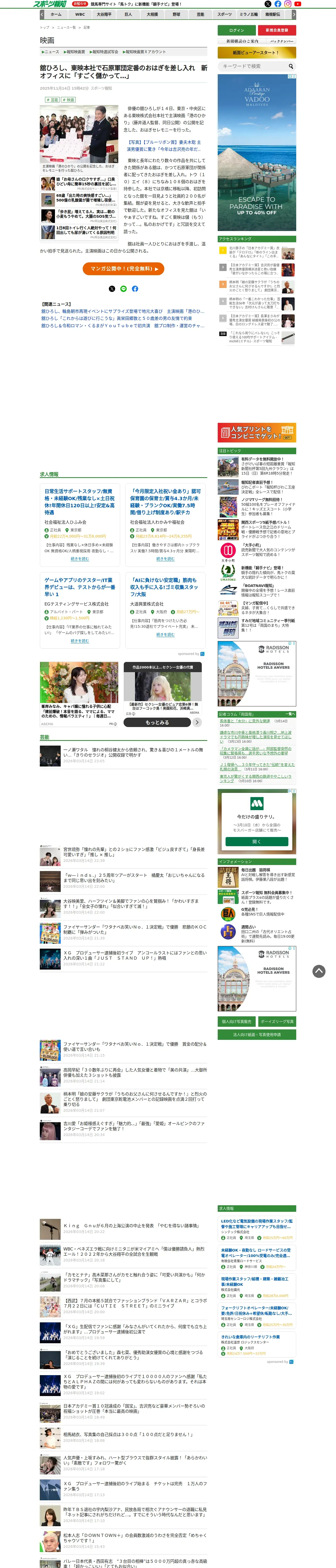This screenshot has height=1568, width=336.
Task: Click the Sports Hochi logo
Action: pos(50,4)
